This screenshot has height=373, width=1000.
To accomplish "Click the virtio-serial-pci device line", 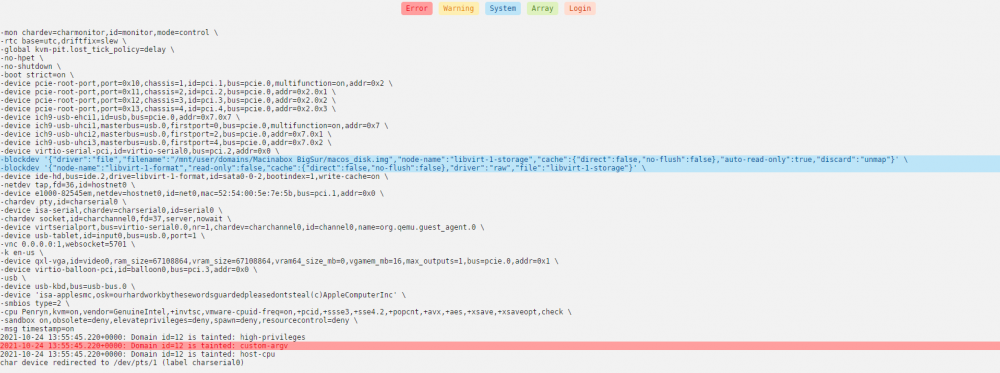I will [x=140, y=150].
